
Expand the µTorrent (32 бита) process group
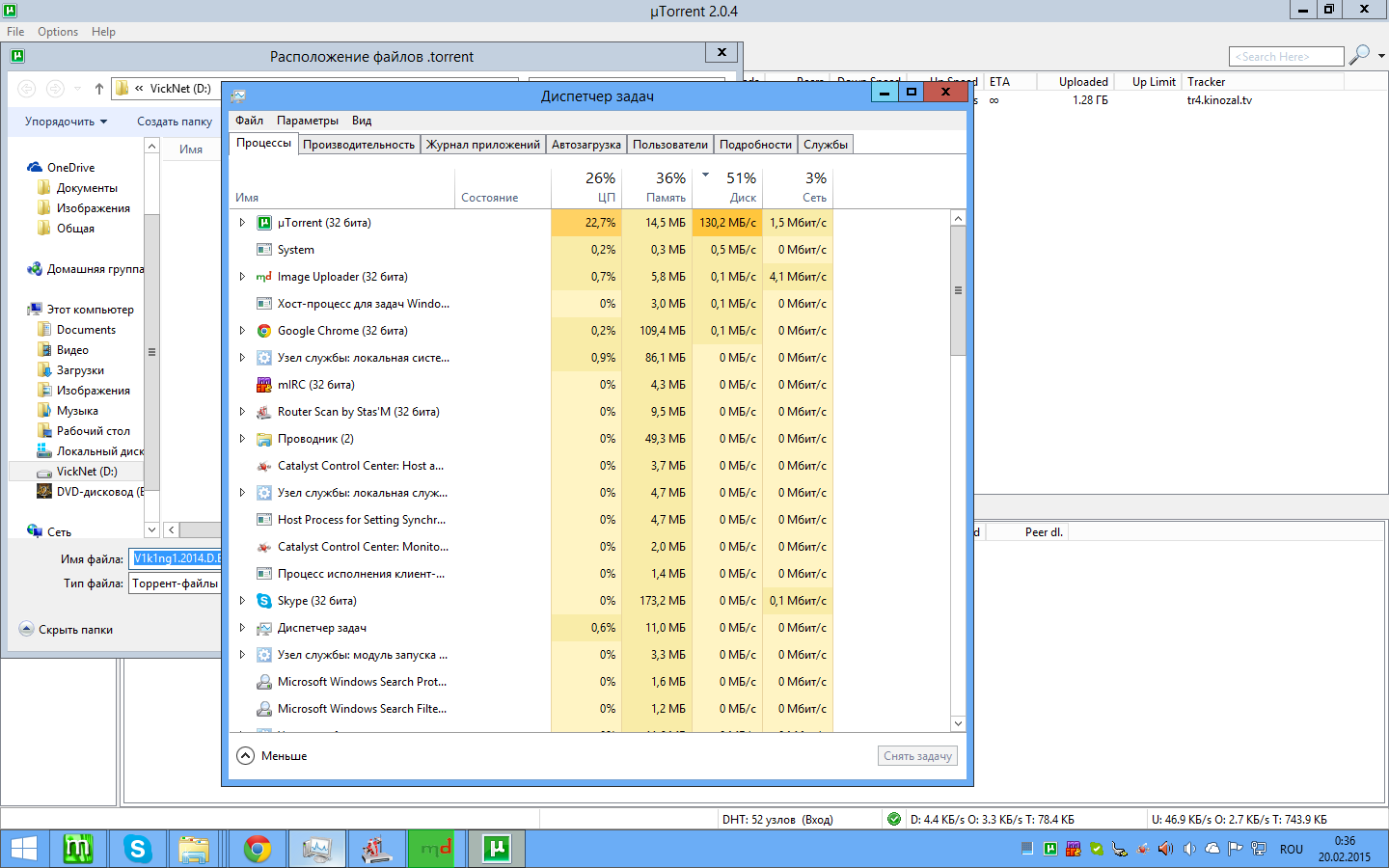pos(242,223)
